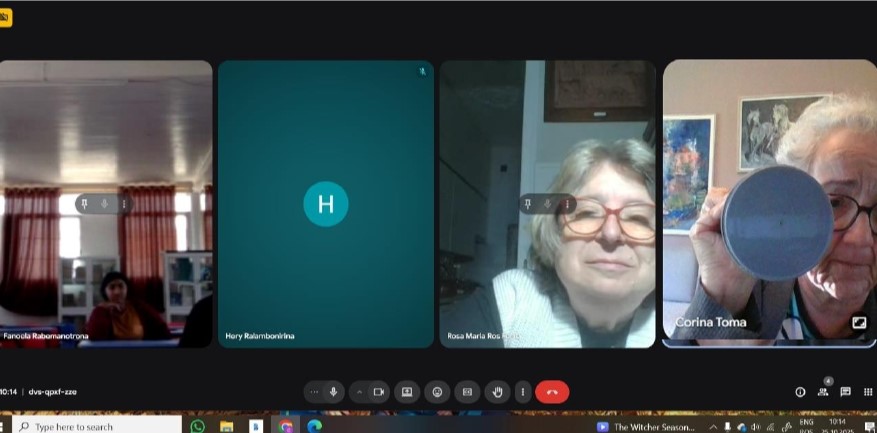Expand video settings arrow beside the camera
Image resolution: width=877 pixels, height=433 pixels.
(360, 392)
